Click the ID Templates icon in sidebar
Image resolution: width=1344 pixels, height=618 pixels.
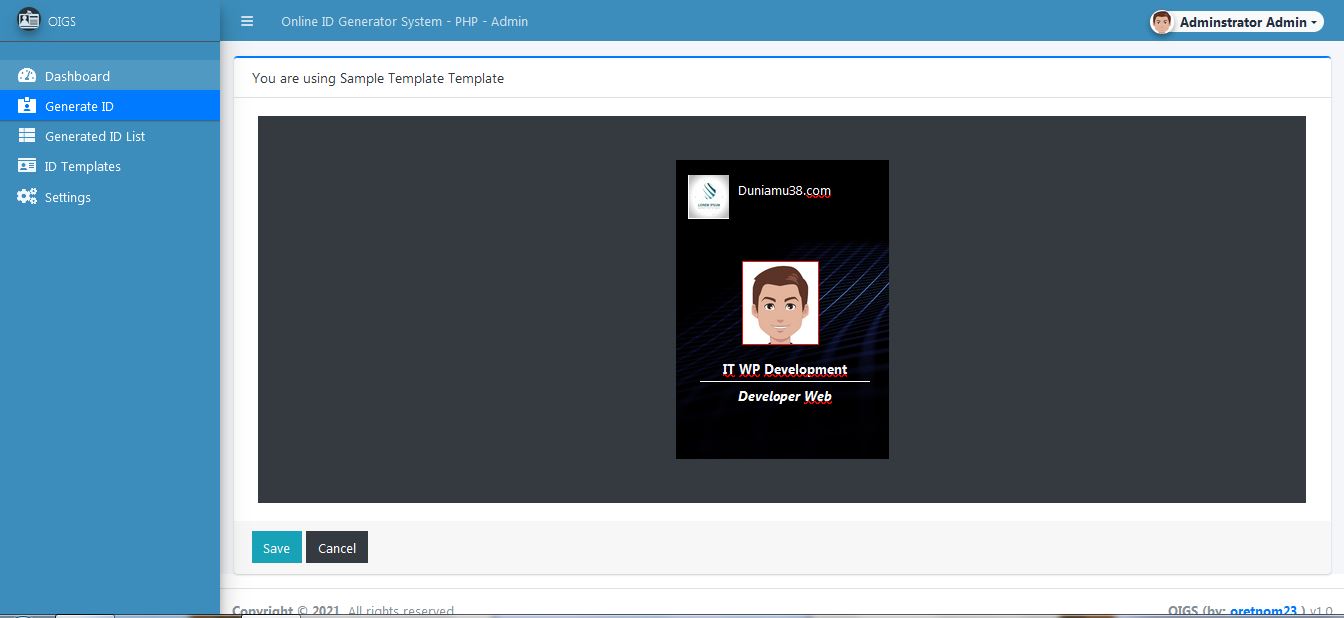coord(27,166)
